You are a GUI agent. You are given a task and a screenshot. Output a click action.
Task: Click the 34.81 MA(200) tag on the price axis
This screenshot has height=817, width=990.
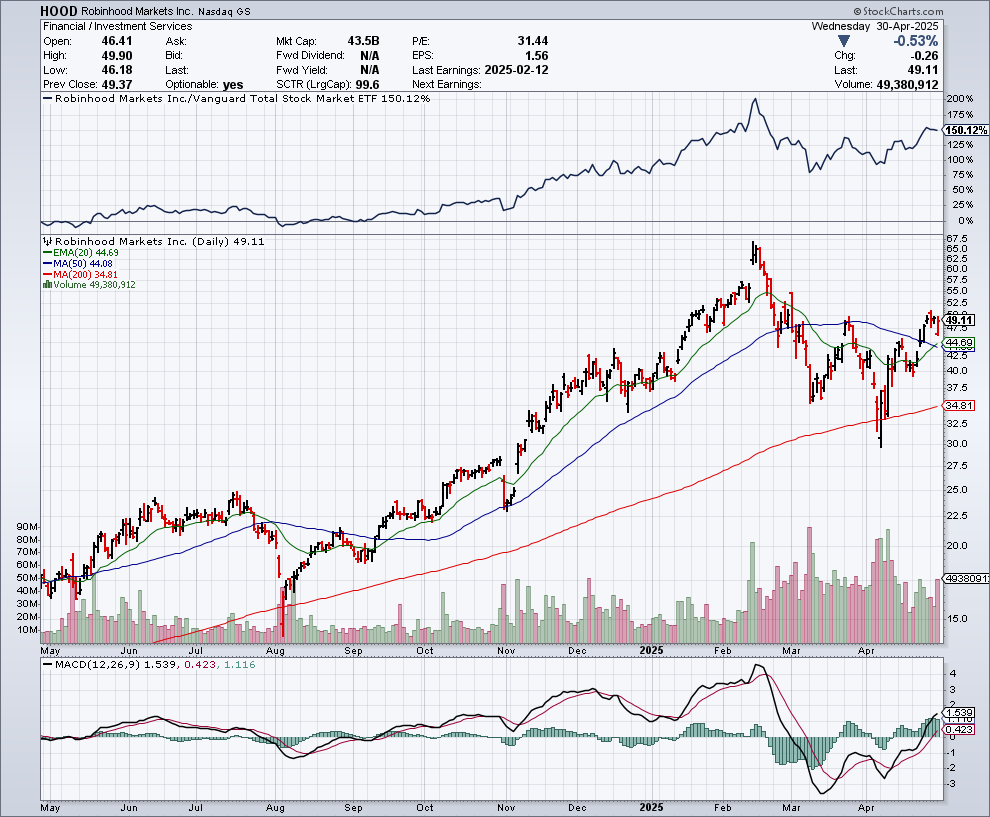959,405
